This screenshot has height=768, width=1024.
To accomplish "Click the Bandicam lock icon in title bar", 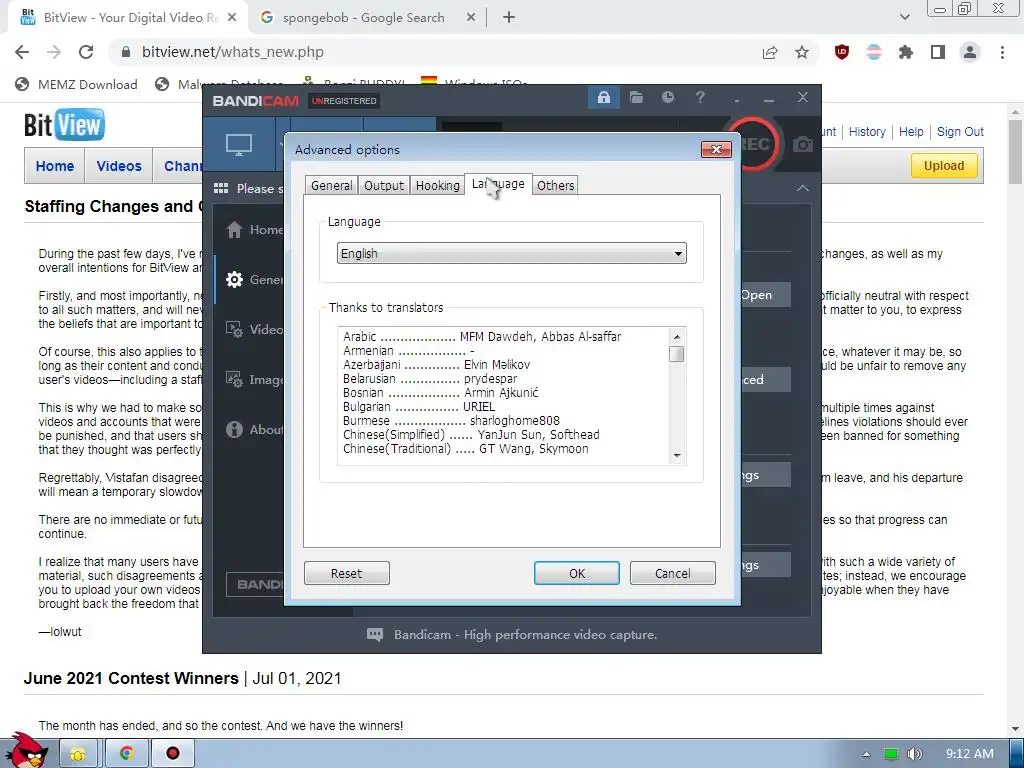I will point(603,98).
